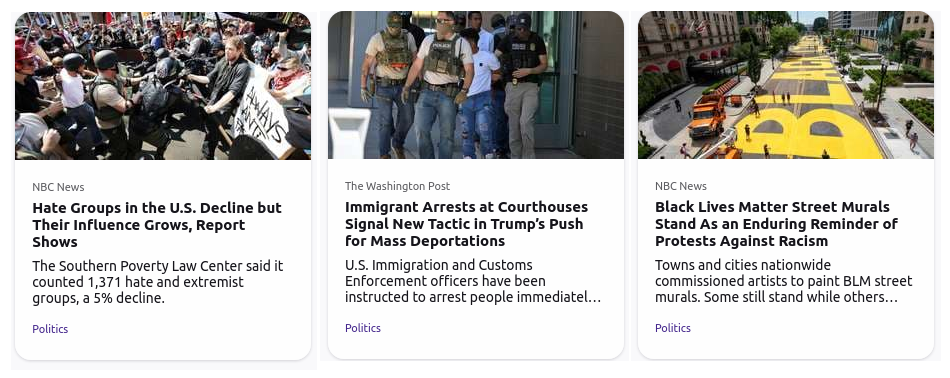Open headline 'Hate Groups in the U.S. Decline'
The width and height of the screenshot is (950, 378).
(x=157, y=225)
